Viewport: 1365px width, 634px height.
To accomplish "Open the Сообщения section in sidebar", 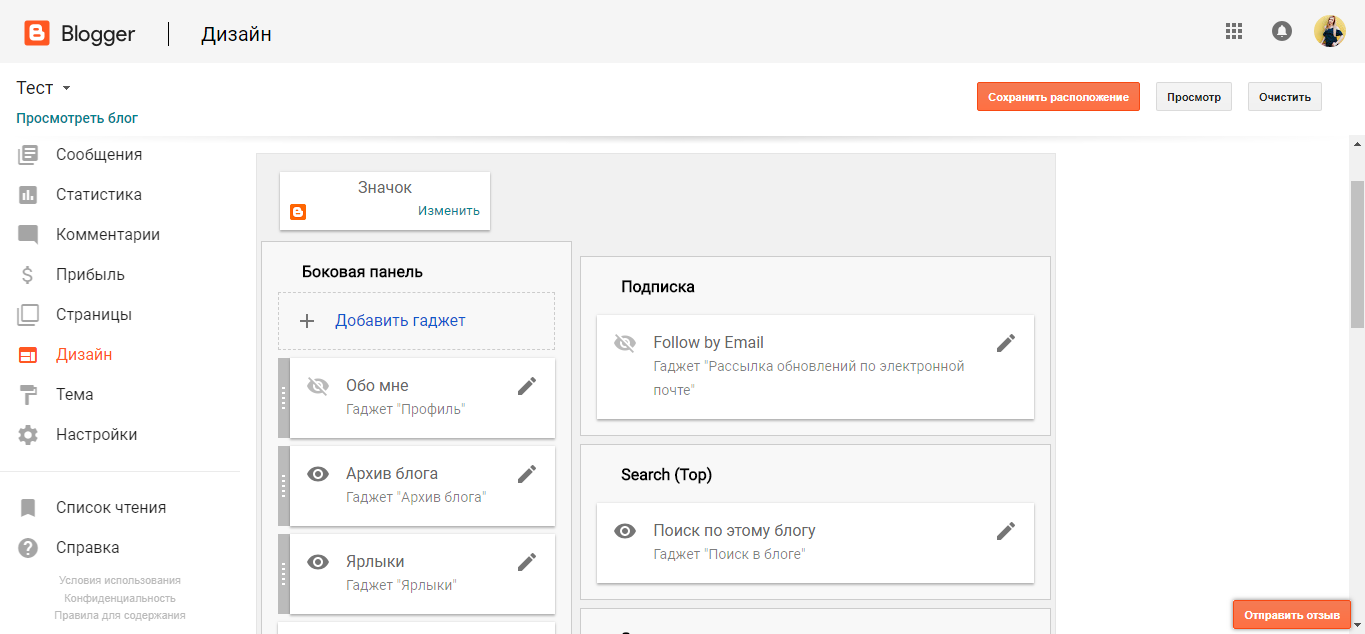I will (98, 155).
